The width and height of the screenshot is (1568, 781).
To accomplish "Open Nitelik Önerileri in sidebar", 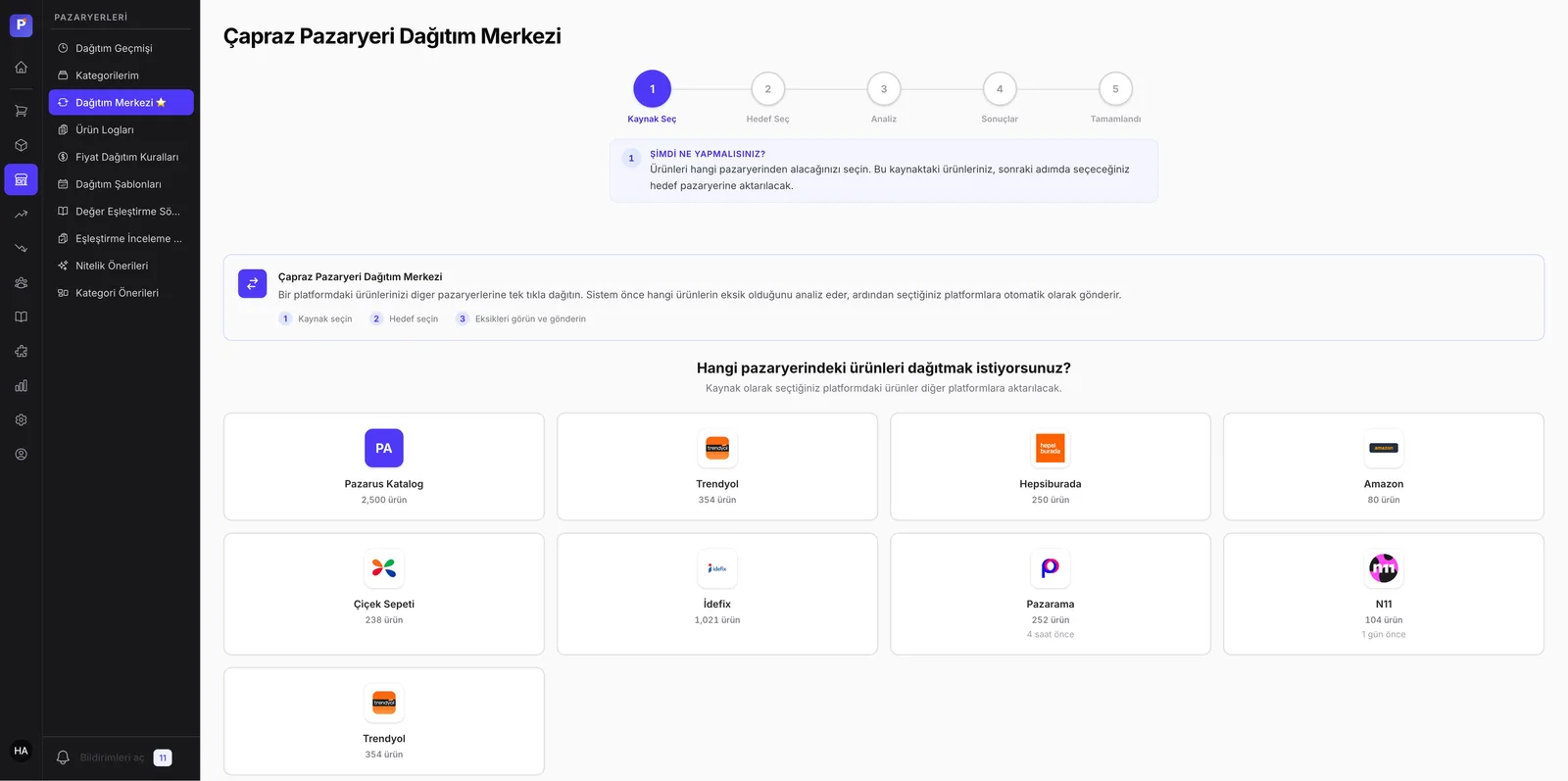I will tap(121, 266).
